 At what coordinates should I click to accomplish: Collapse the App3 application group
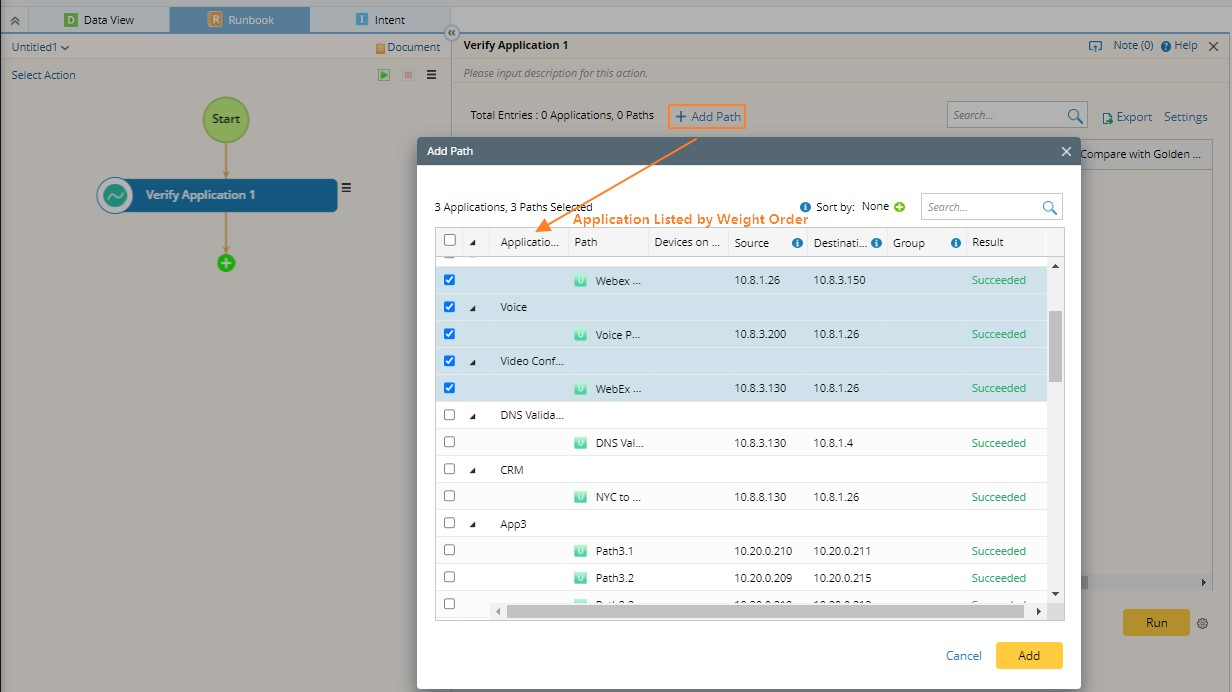click(x=473, y=524)
